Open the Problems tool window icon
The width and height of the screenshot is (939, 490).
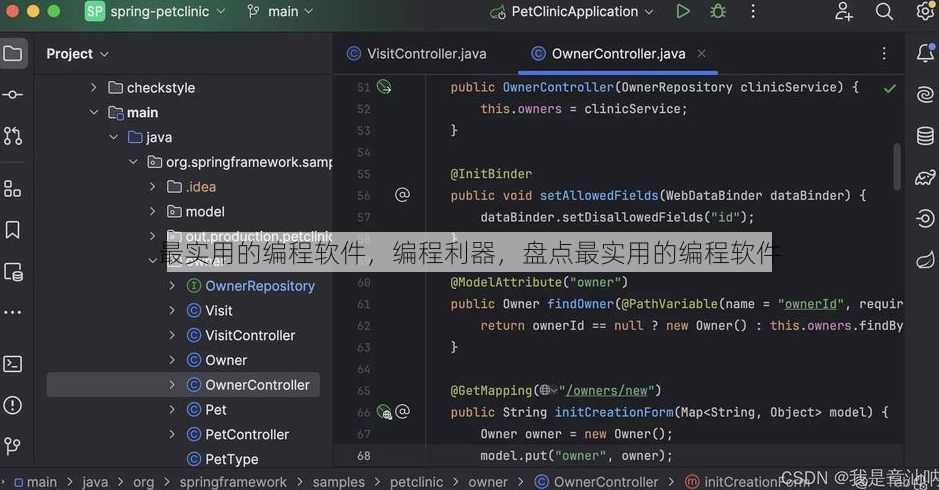[13, 406]
